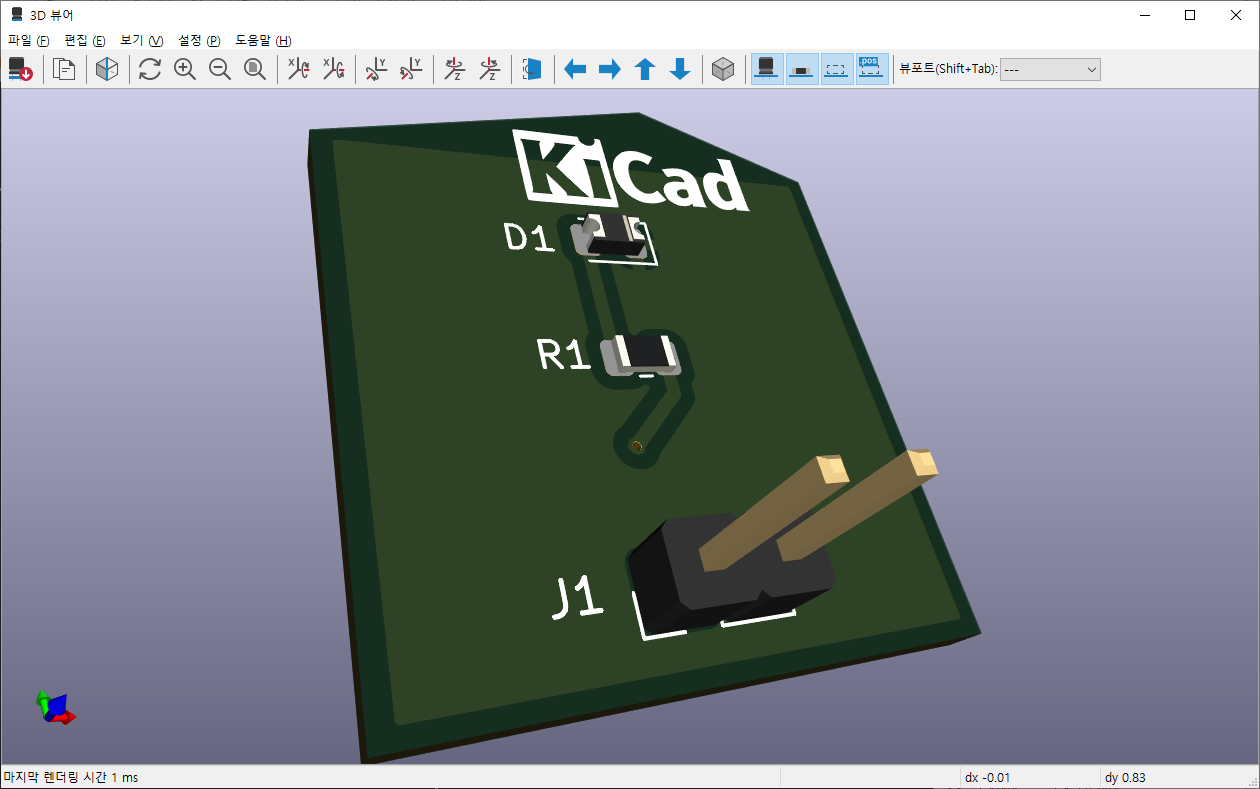1260x789 pixels.
Task: Rotate Y clockwise icon
Action: pos(376,69)
